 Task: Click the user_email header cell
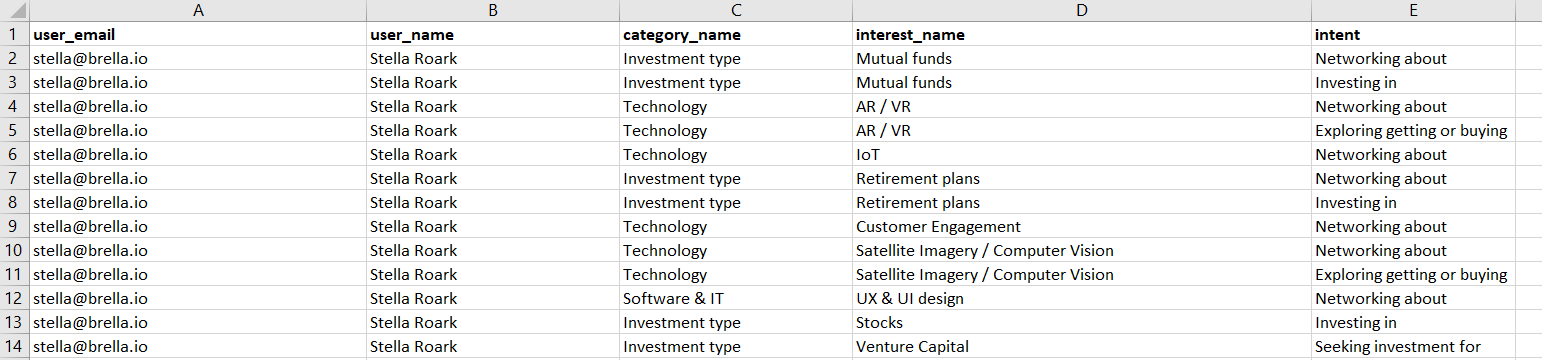point(198,35)
